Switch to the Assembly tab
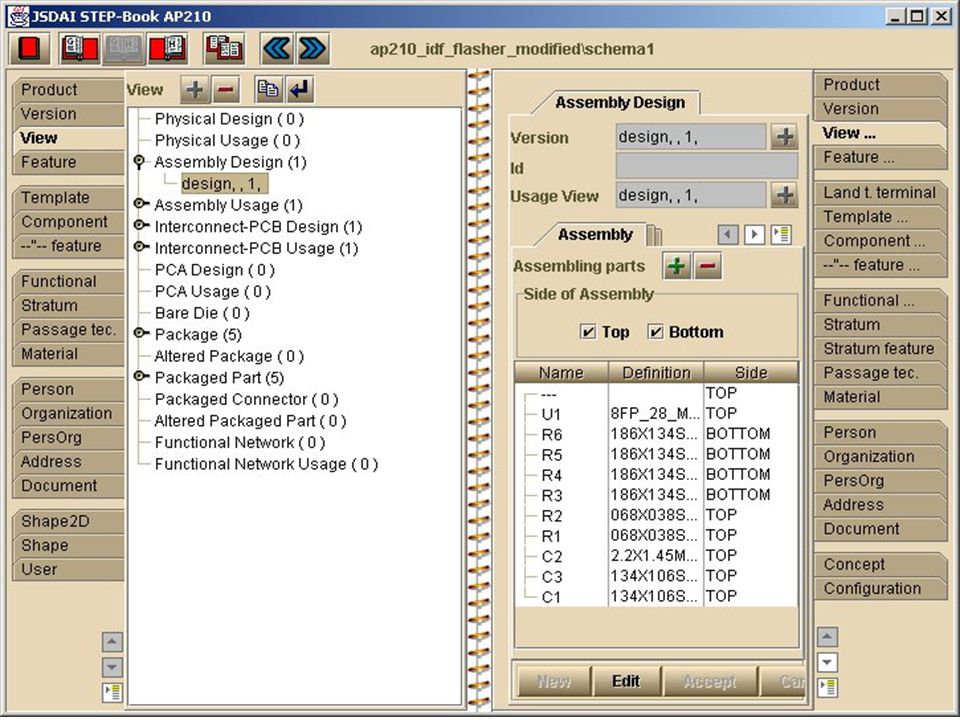Screen dimensions: 960x720 (x=594, y=234)
